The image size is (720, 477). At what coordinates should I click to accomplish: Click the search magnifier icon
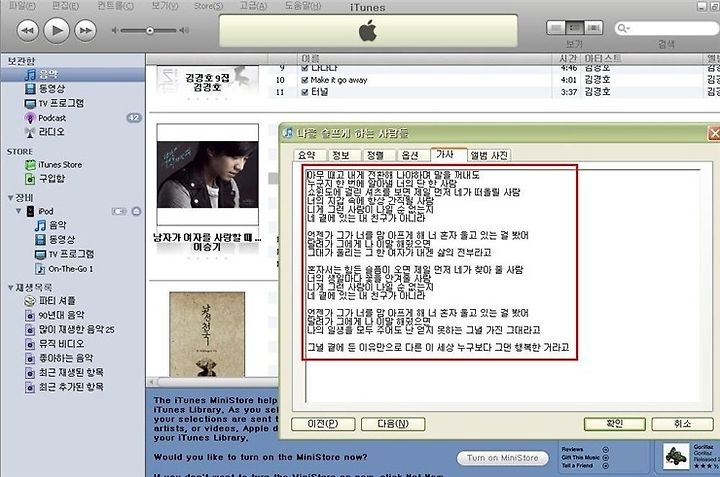tap(623, 28)
